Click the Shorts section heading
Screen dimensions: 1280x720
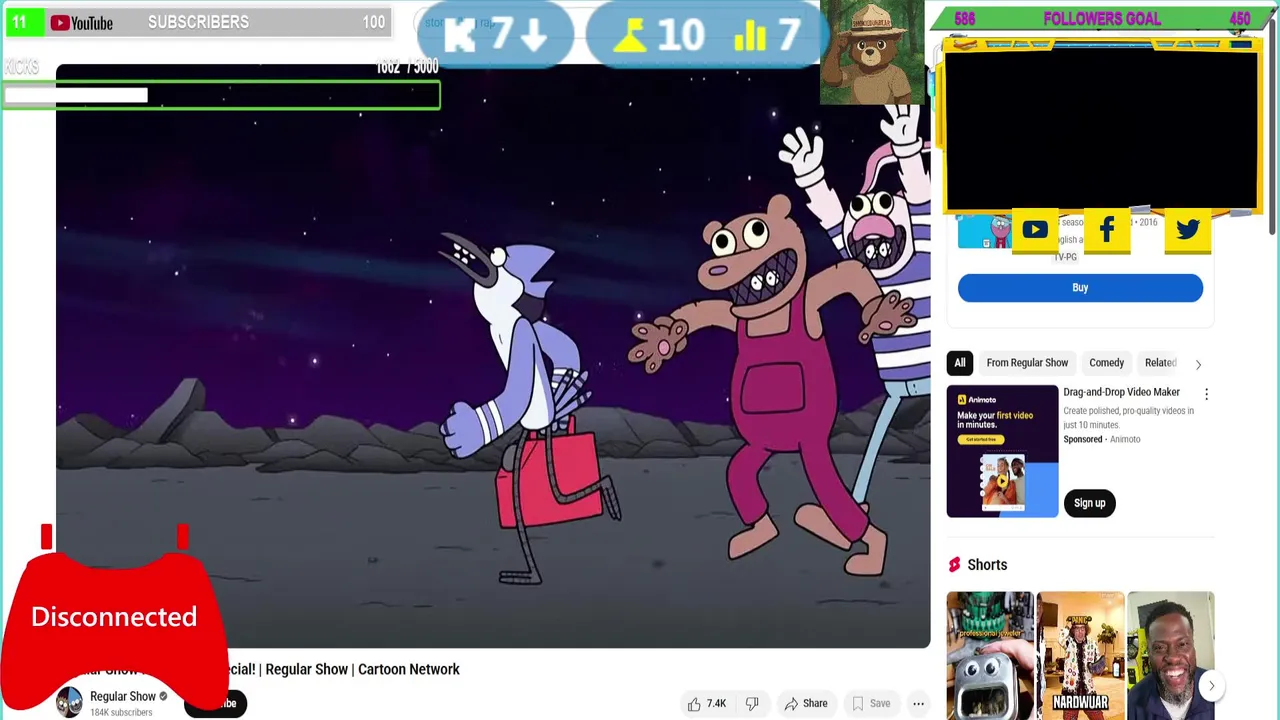click(x=987, y=565)
